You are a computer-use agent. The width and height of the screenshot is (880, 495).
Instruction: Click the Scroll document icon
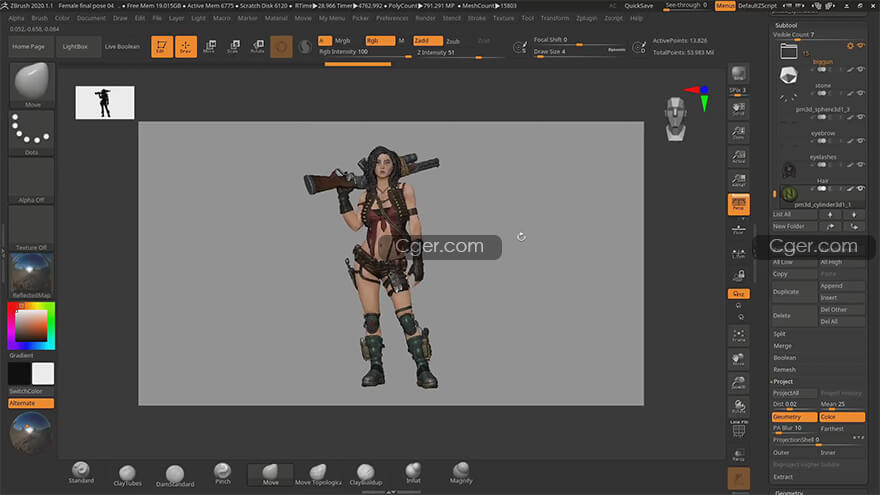click(739, 109)
